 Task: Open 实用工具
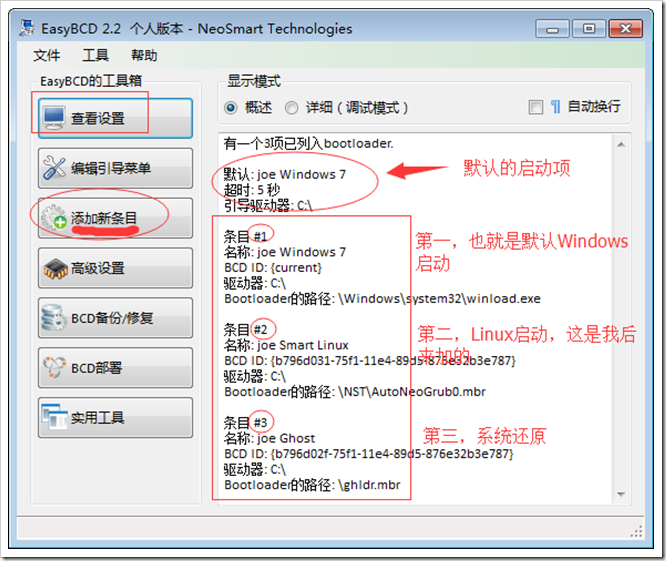click(115, 417)
